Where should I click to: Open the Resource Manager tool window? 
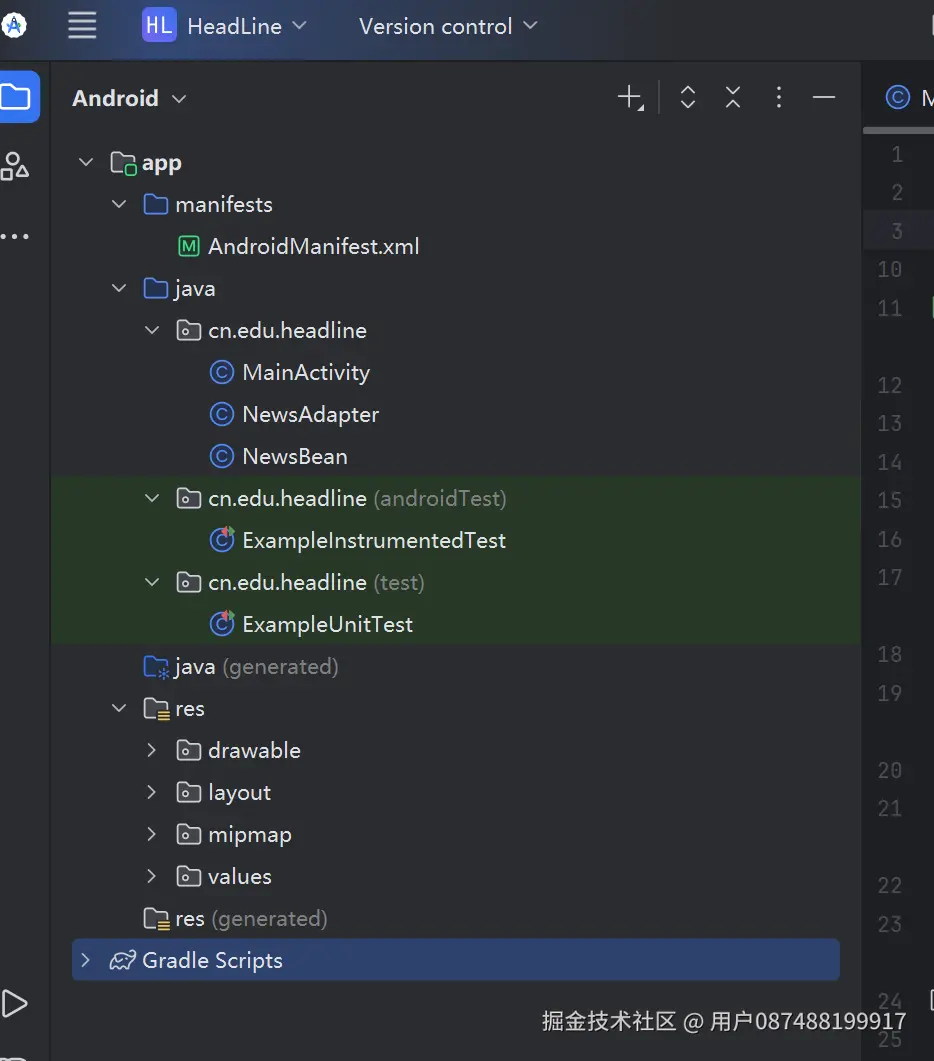15,166
